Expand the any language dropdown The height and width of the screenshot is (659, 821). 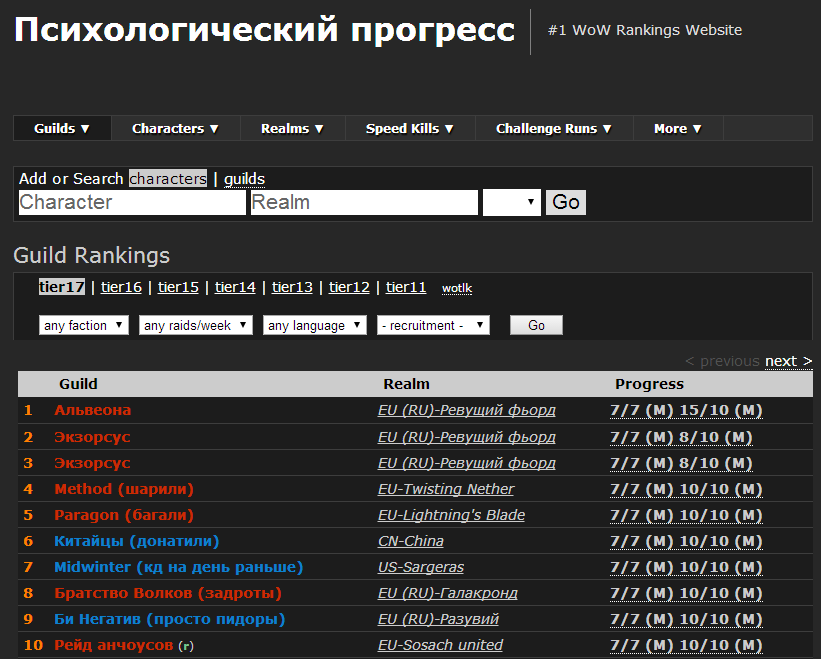pyautogui.click(x=315, y=325)
